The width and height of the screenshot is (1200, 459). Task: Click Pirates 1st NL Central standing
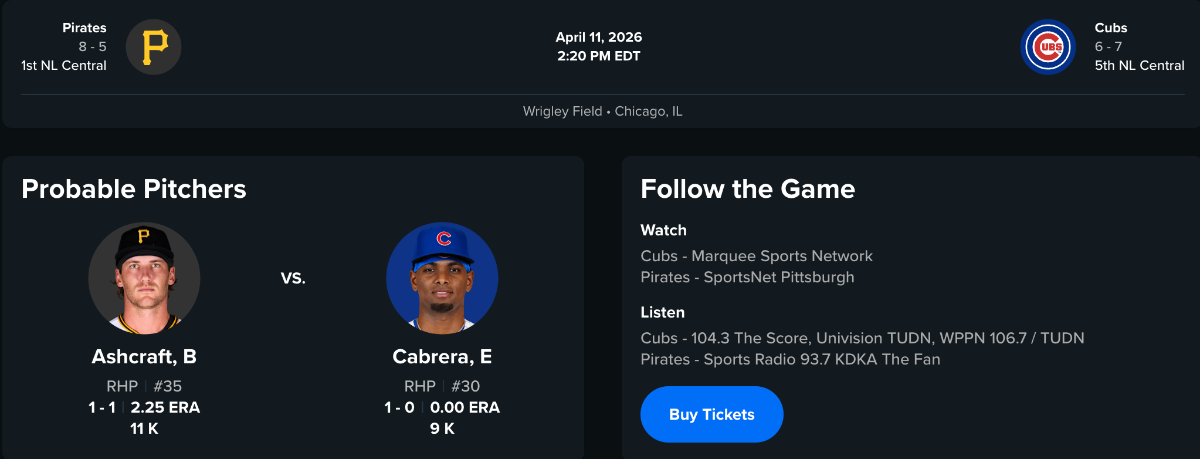(x=63, y=66)
